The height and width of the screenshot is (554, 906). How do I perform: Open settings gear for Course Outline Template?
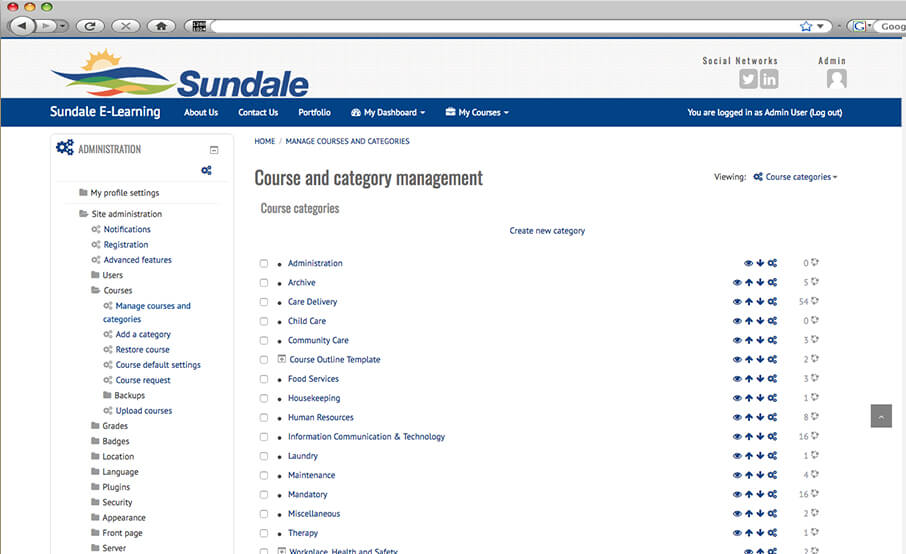coord(773,359)
